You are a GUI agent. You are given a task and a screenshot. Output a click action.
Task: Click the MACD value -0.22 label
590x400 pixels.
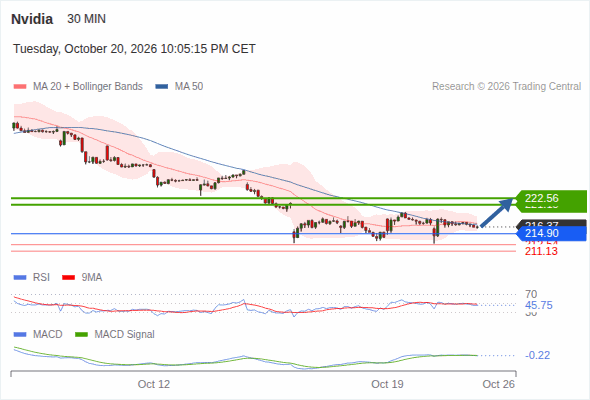[x=537, y=355]
